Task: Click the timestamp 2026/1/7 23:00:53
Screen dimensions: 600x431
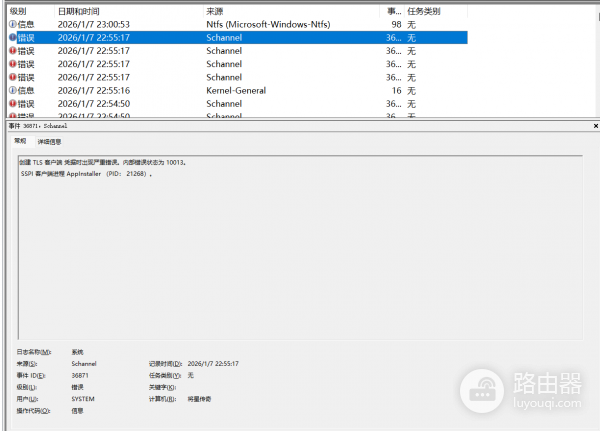Action: (x=94, y=24)
